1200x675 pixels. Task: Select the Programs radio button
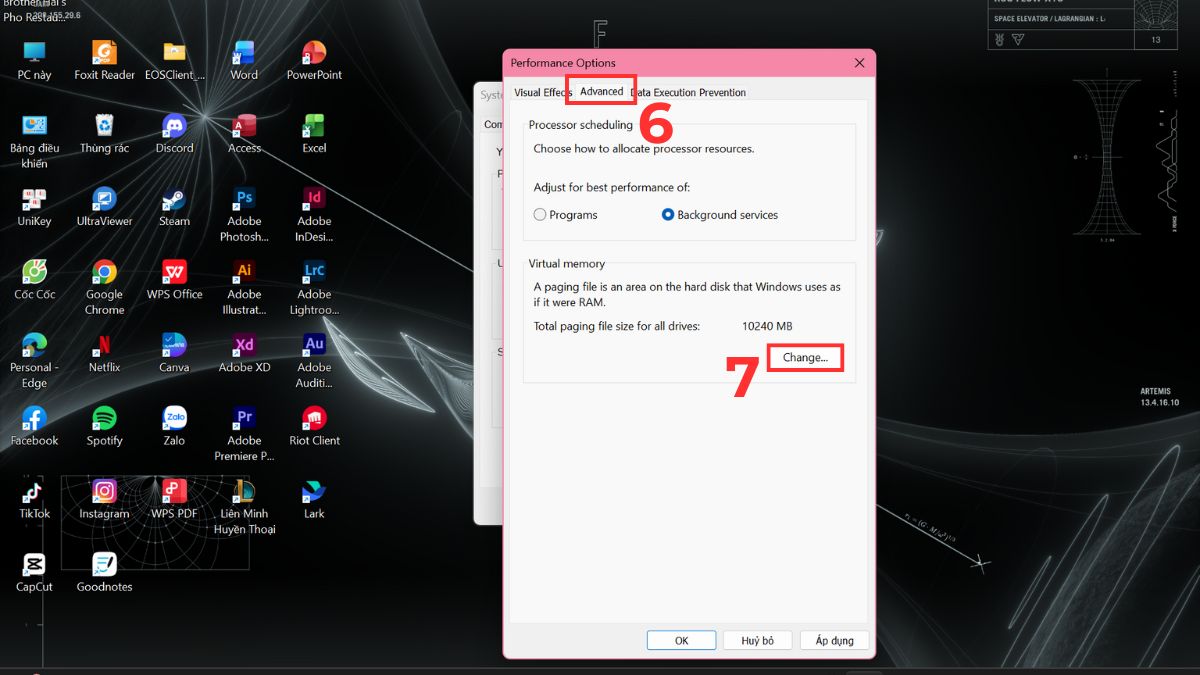pyautogui.click(x=540, y=214)
